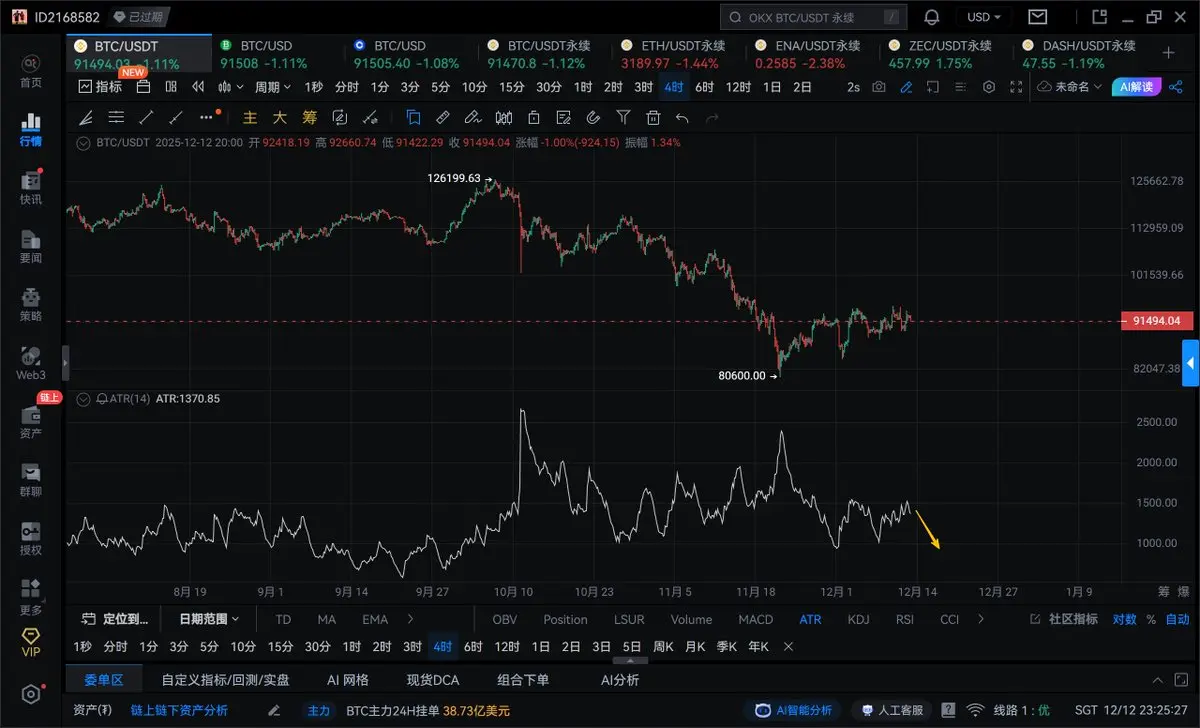The image size is (1200, 728).
Task: Expand more moving averages arrow after EMA
Action: point(410,619)
